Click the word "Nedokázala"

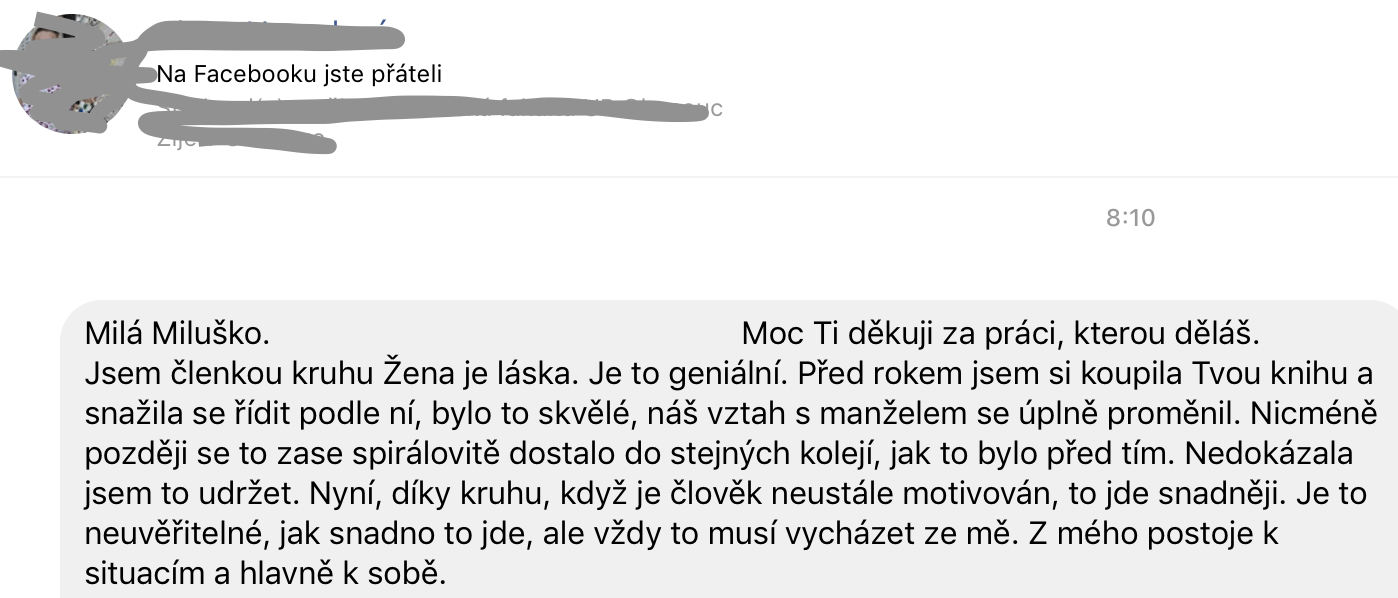pyautogui.click(x=1268, y=454)
